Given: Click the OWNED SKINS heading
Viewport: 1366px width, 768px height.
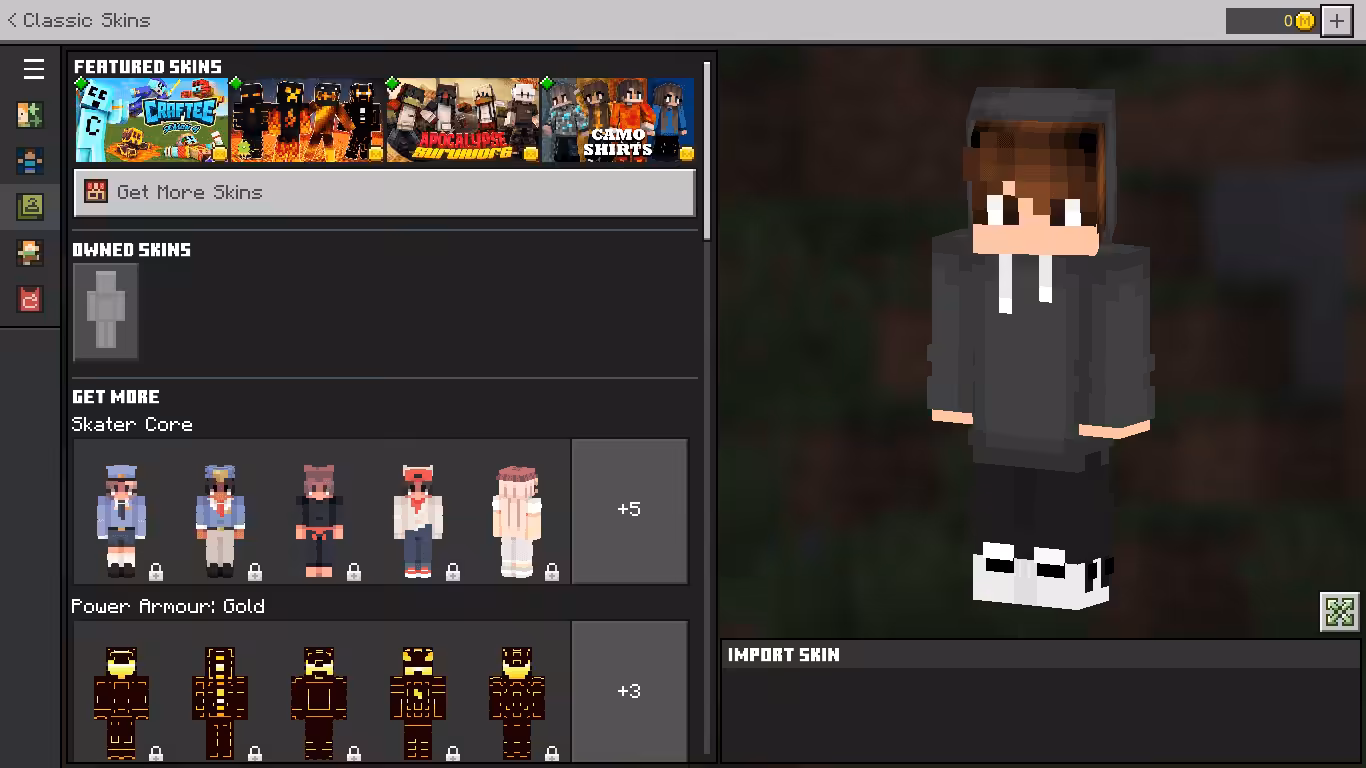Looking at the screenshot, I should coord(131,250).
